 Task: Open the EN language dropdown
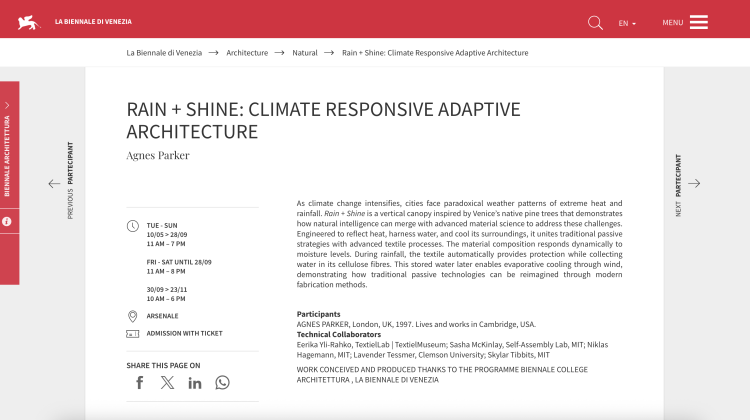pyautogui.click(x=627, y=23)
